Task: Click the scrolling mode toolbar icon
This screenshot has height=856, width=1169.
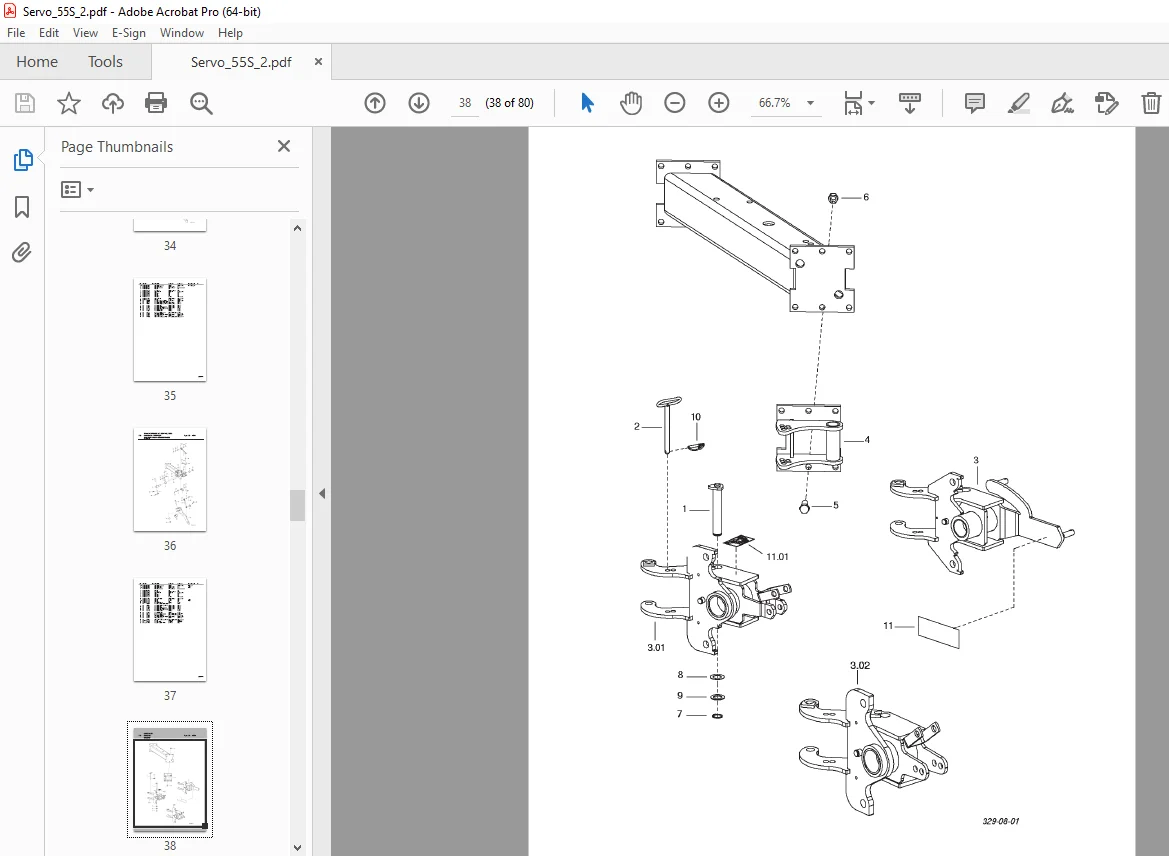Action: pos(910,103)
